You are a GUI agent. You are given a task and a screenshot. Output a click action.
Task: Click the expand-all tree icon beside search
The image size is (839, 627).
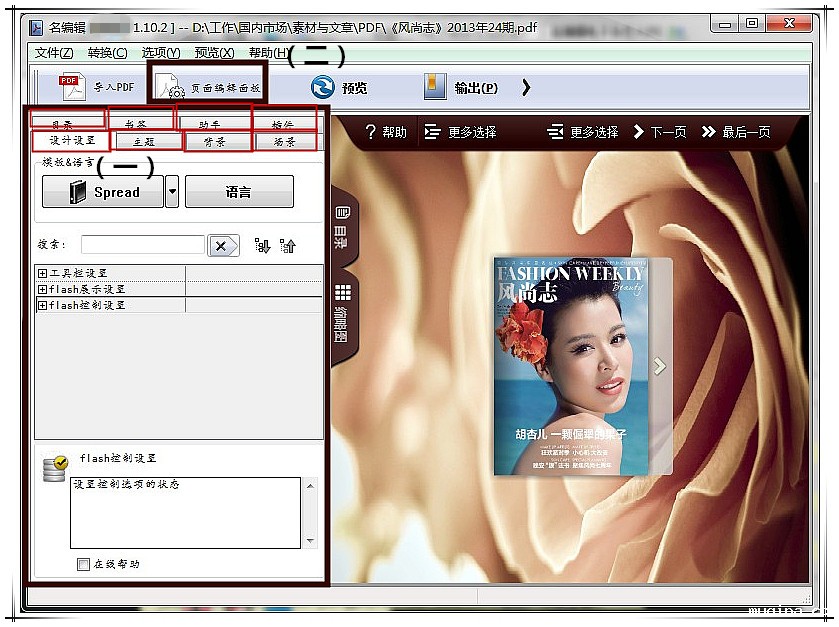tap(263, 245)
